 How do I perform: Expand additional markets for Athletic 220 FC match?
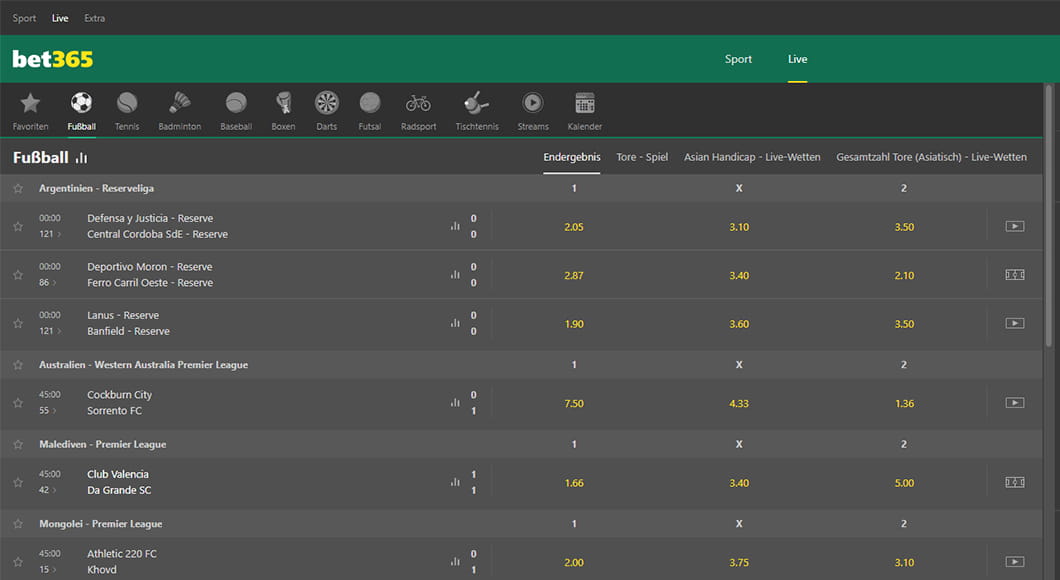click(x=50, y=570)
